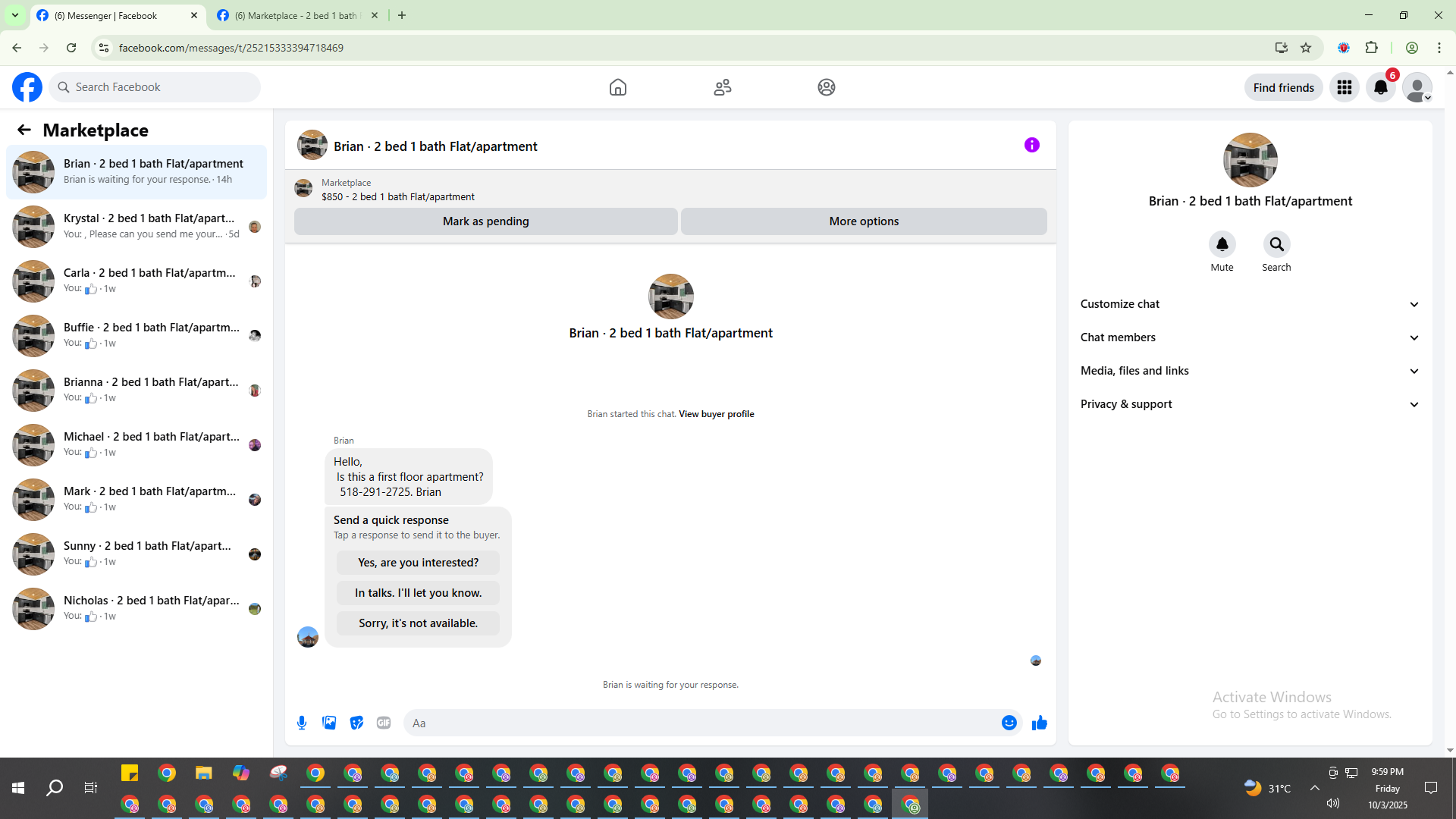Record a voice clip with microphone icon

(302, 723)
